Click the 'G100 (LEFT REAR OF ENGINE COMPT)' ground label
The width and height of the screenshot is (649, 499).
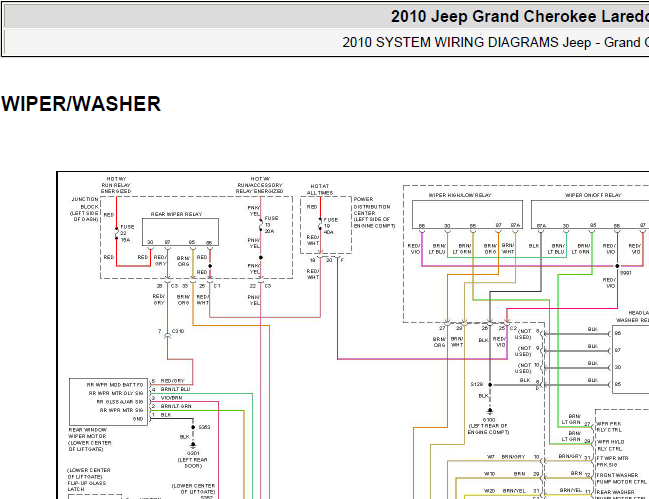pos(488,426)
